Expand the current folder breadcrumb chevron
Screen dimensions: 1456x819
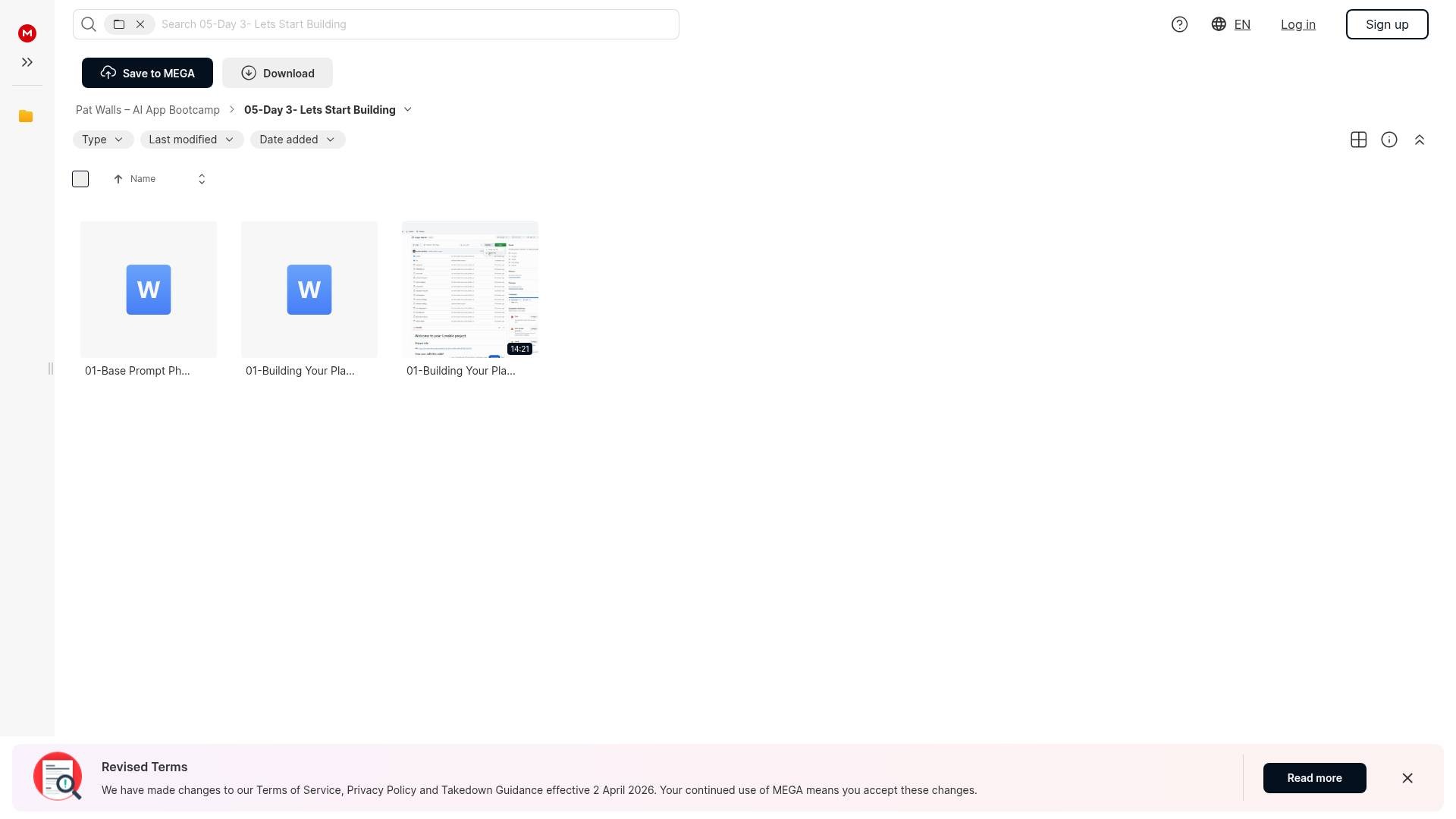click(408, 110)
